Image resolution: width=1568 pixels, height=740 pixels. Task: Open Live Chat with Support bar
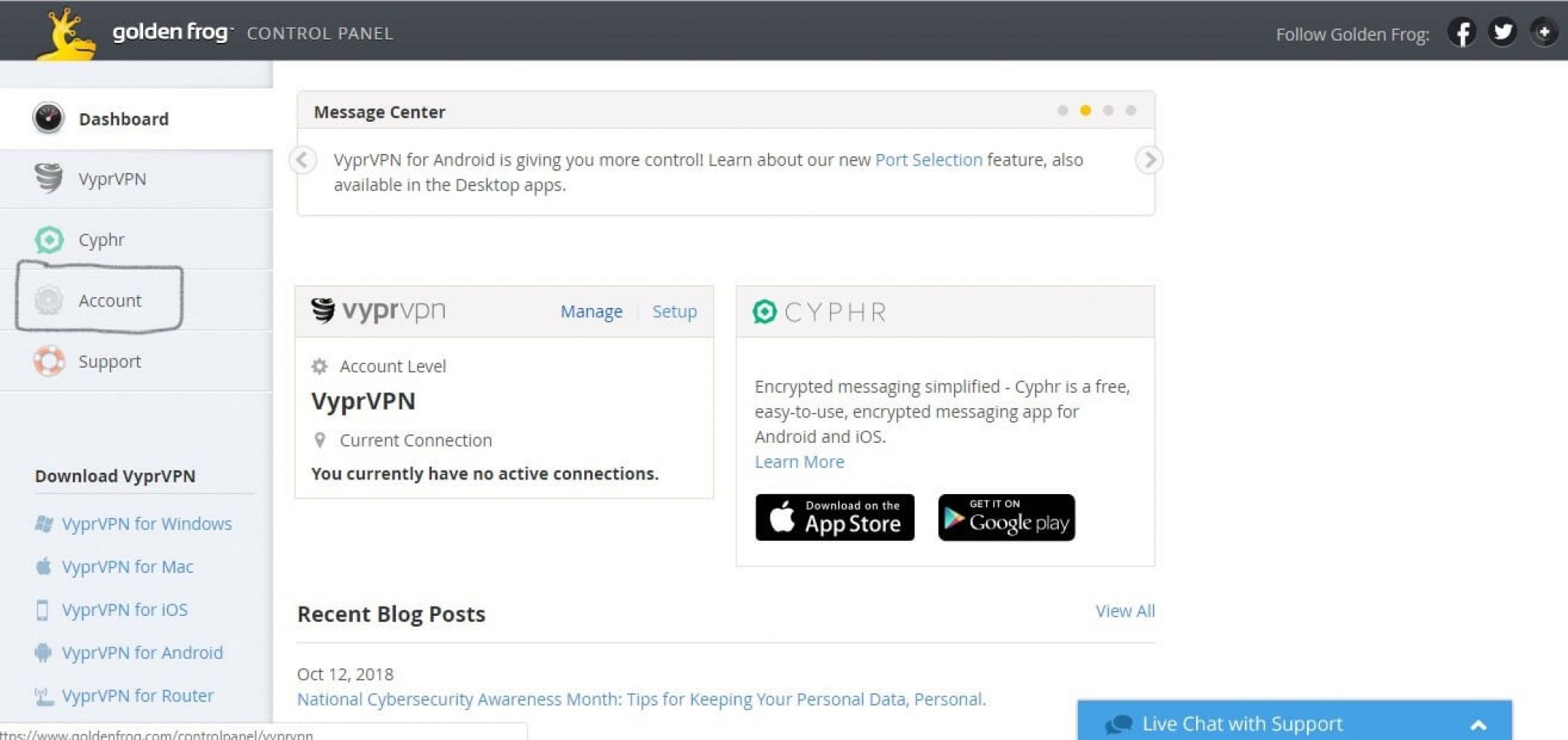[x=1295, y=720]
